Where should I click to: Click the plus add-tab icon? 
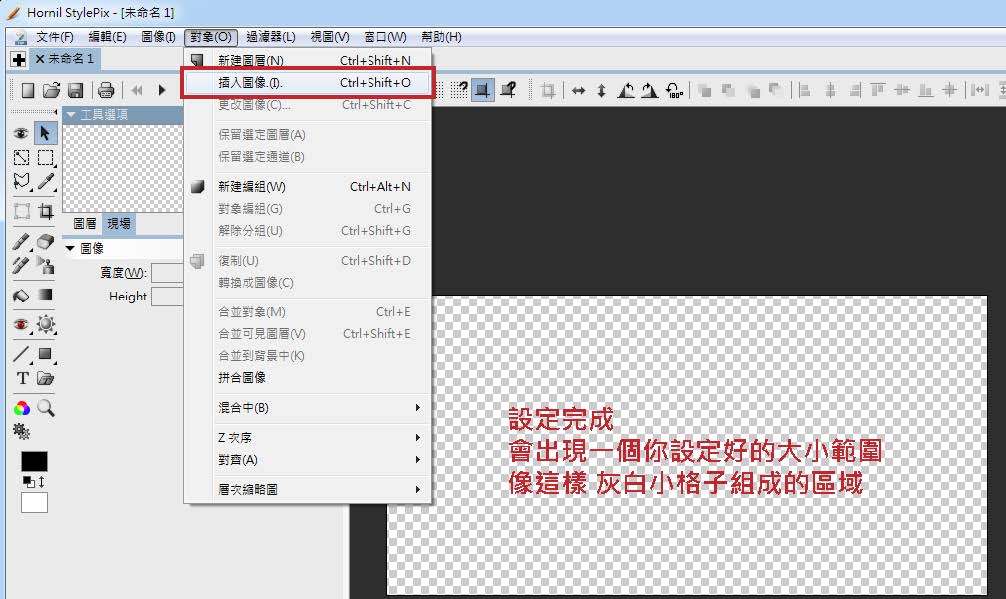19,60
